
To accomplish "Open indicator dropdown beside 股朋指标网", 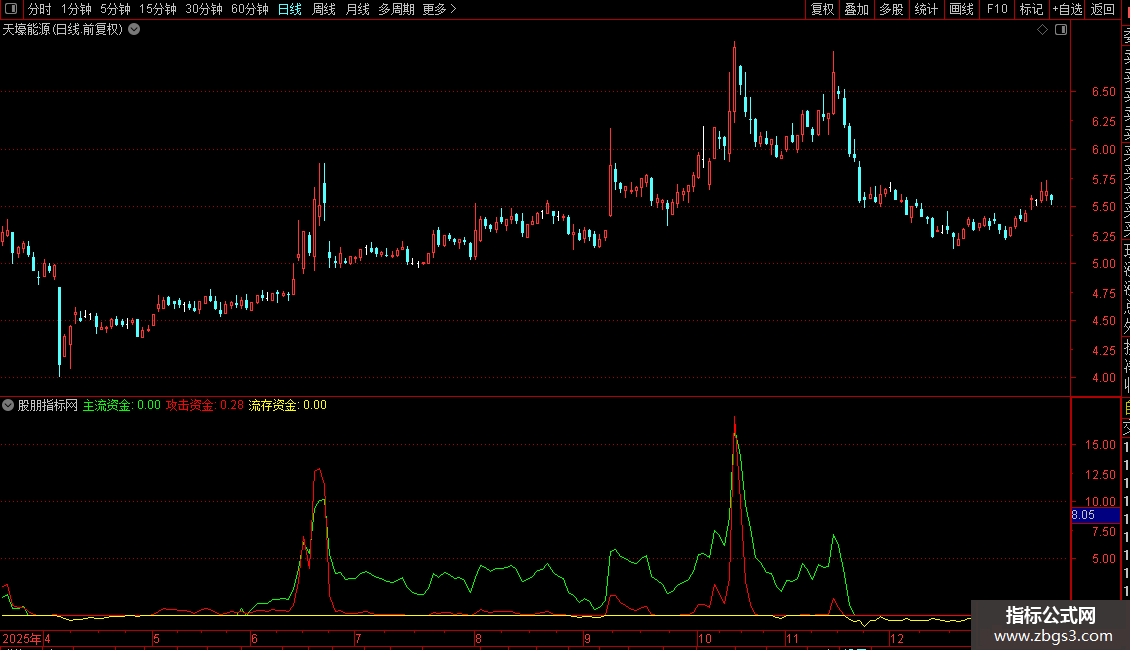I will [8, 405].
